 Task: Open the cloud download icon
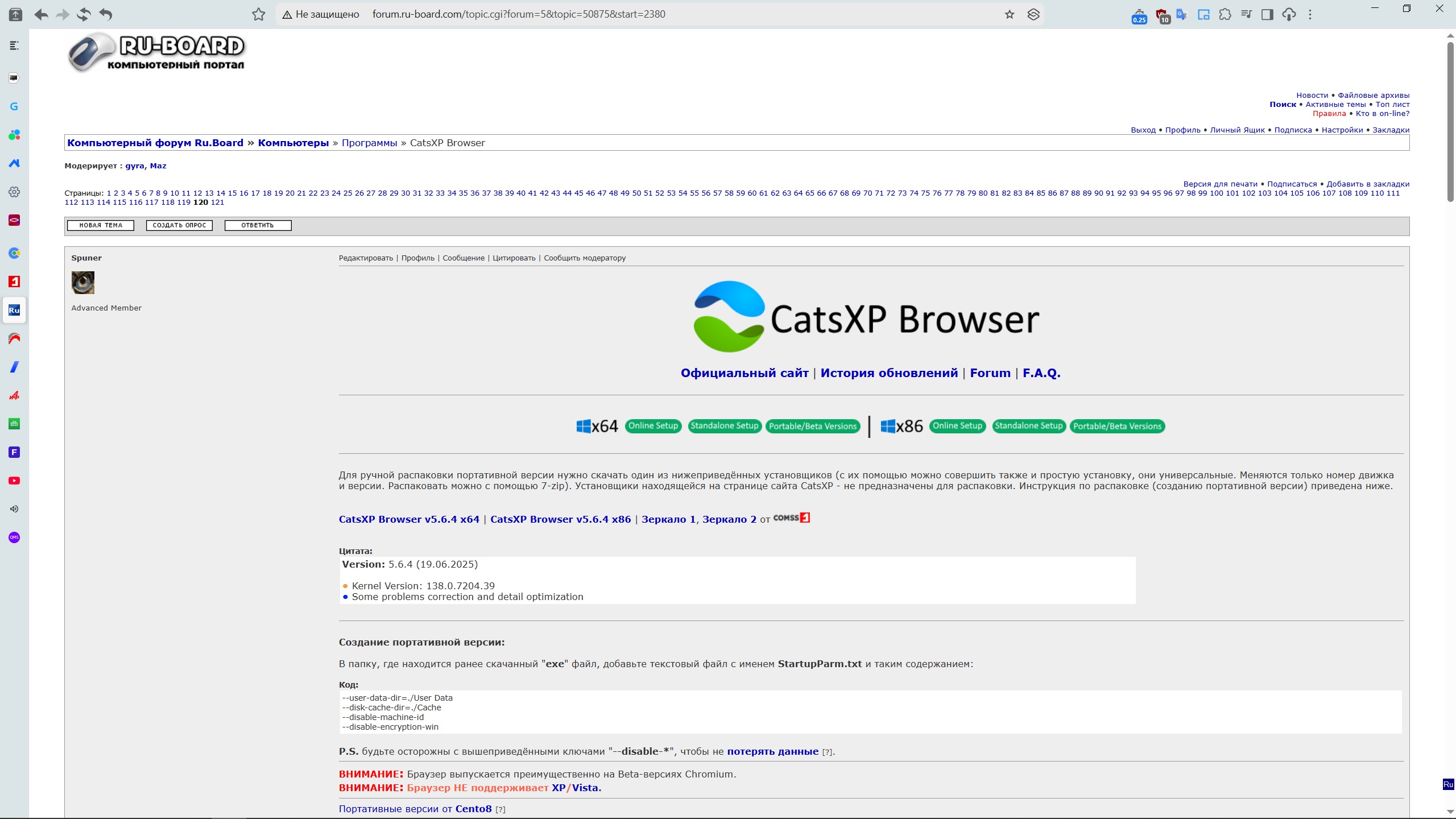pos(1289,14)
